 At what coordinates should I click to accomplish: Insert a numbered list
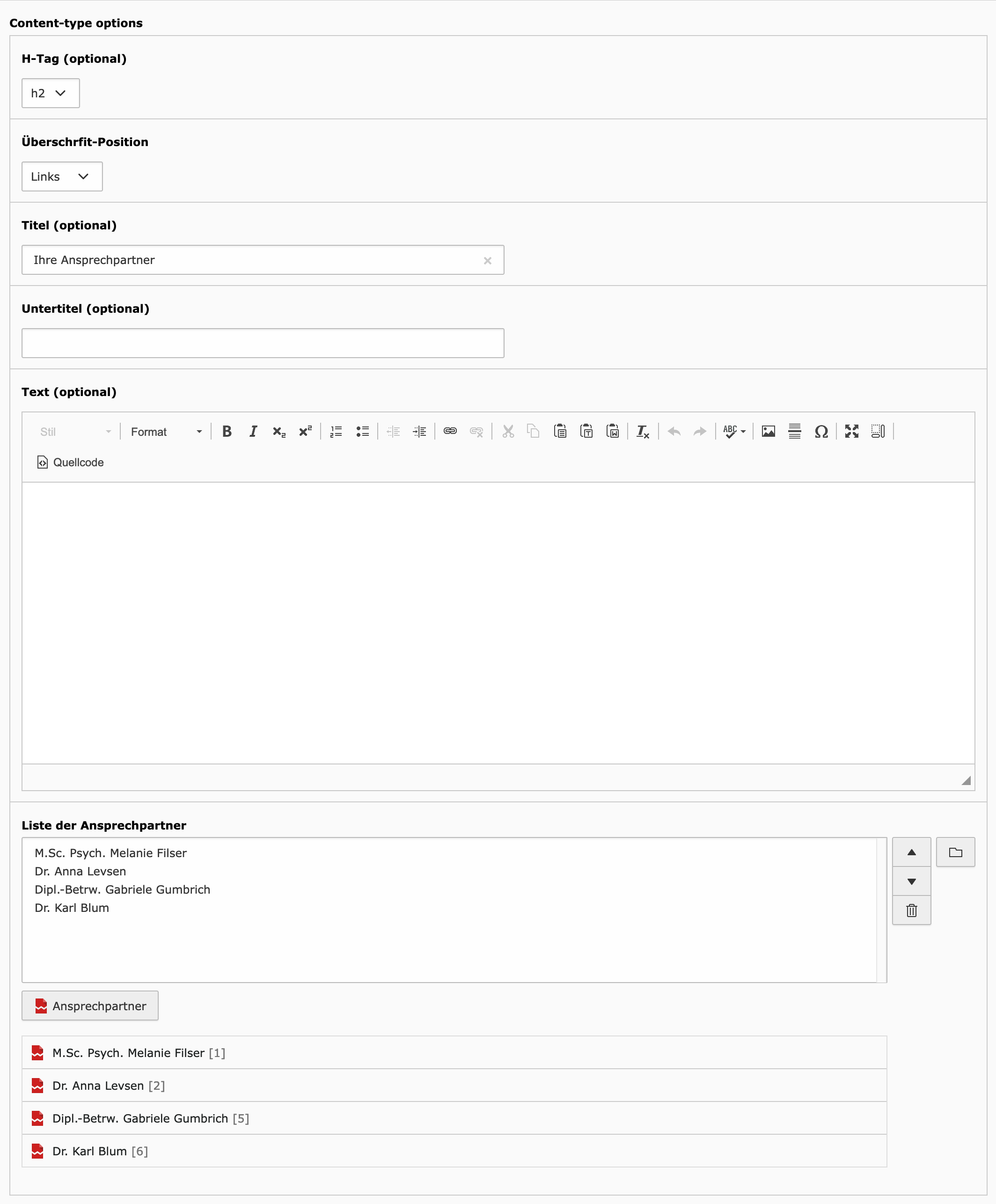coord(336,431)
